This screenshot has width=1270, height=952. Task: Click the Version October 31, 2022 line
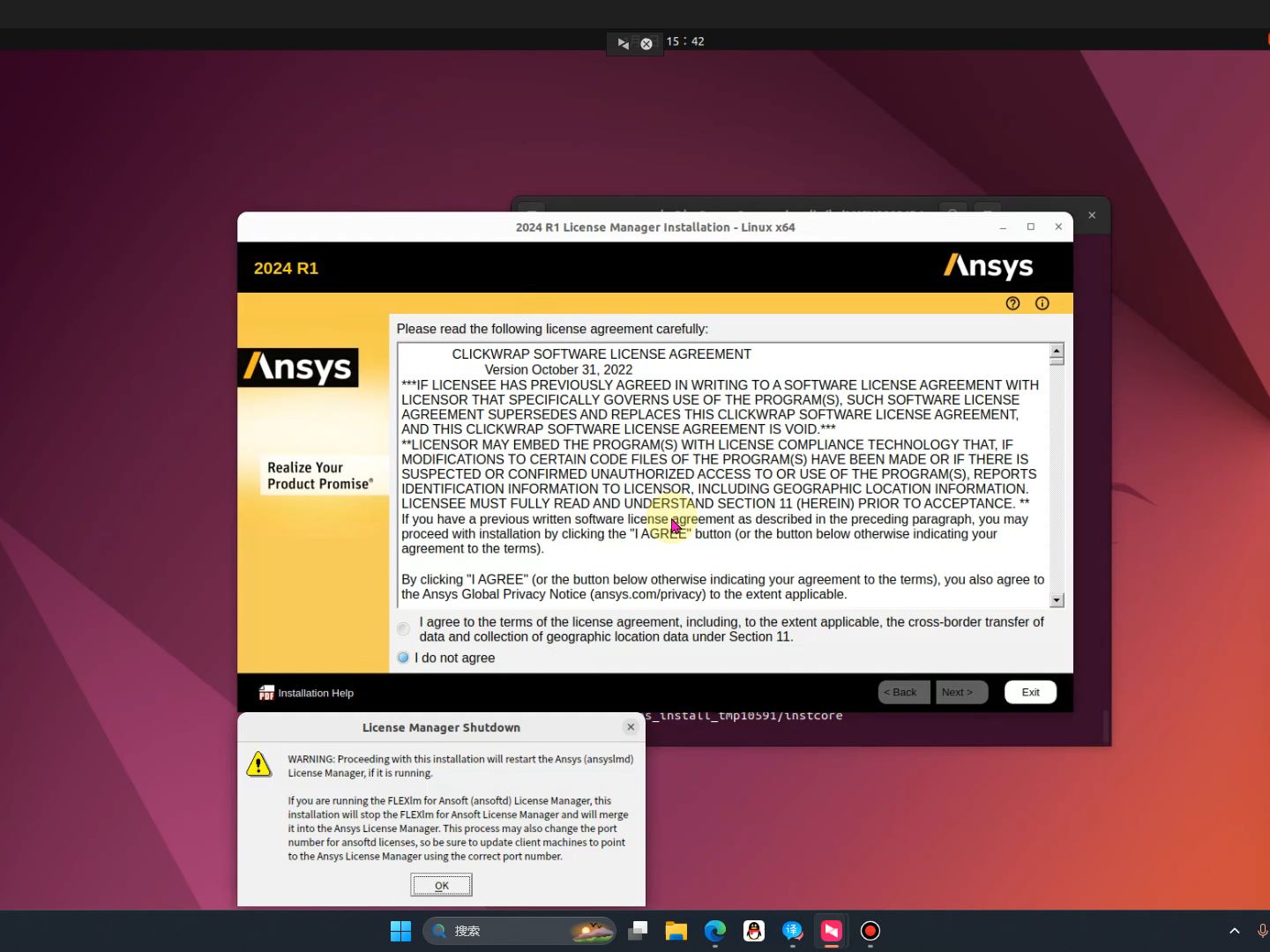(x=558, y=369)
